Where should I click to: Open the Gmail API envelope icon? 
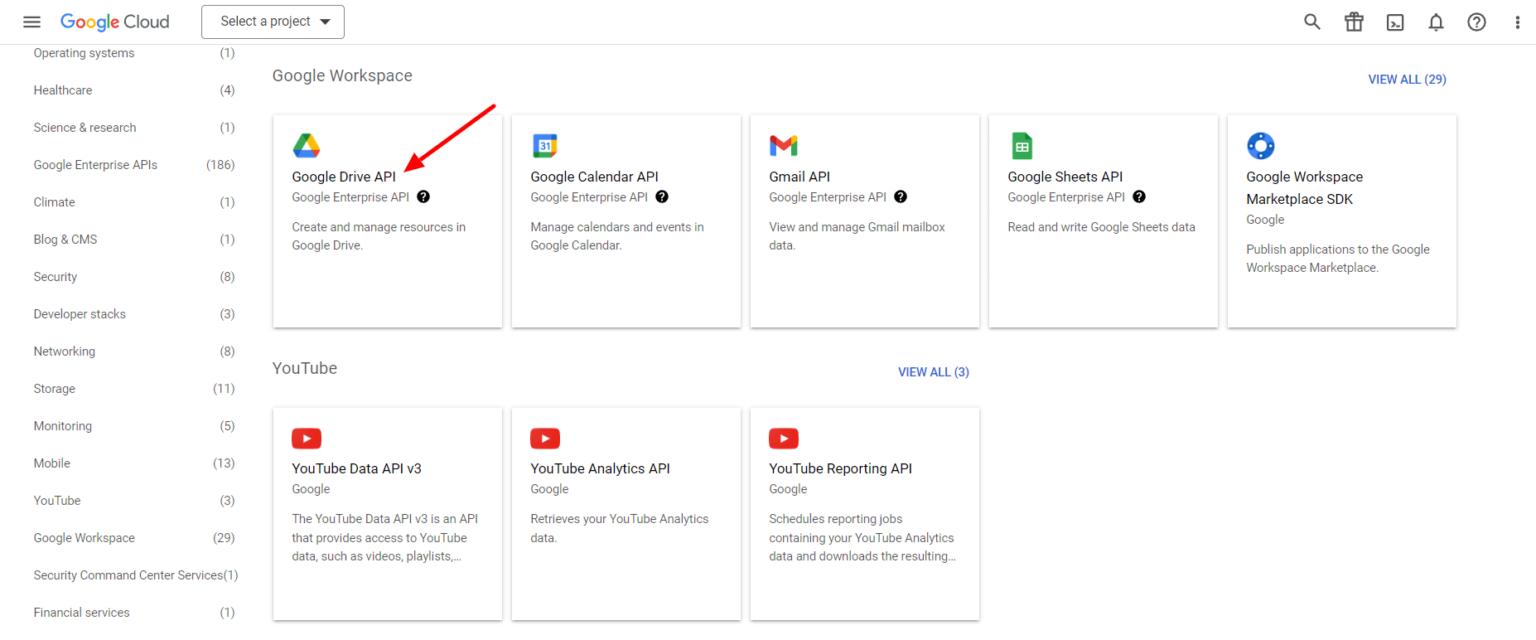tap(784, 145)
